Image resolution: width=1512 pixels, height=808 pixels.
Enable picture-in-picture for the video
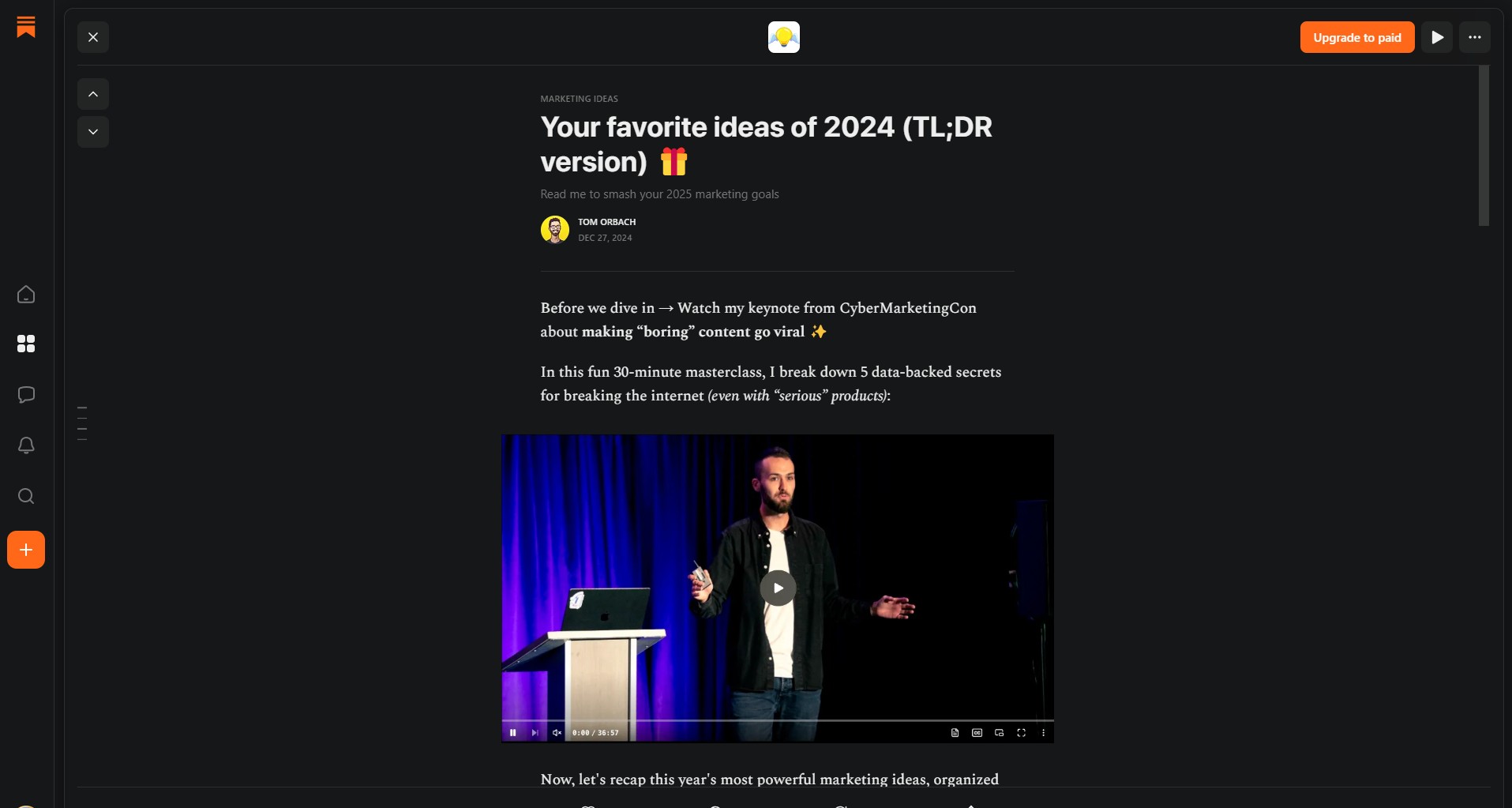[x=1000, y=733]
